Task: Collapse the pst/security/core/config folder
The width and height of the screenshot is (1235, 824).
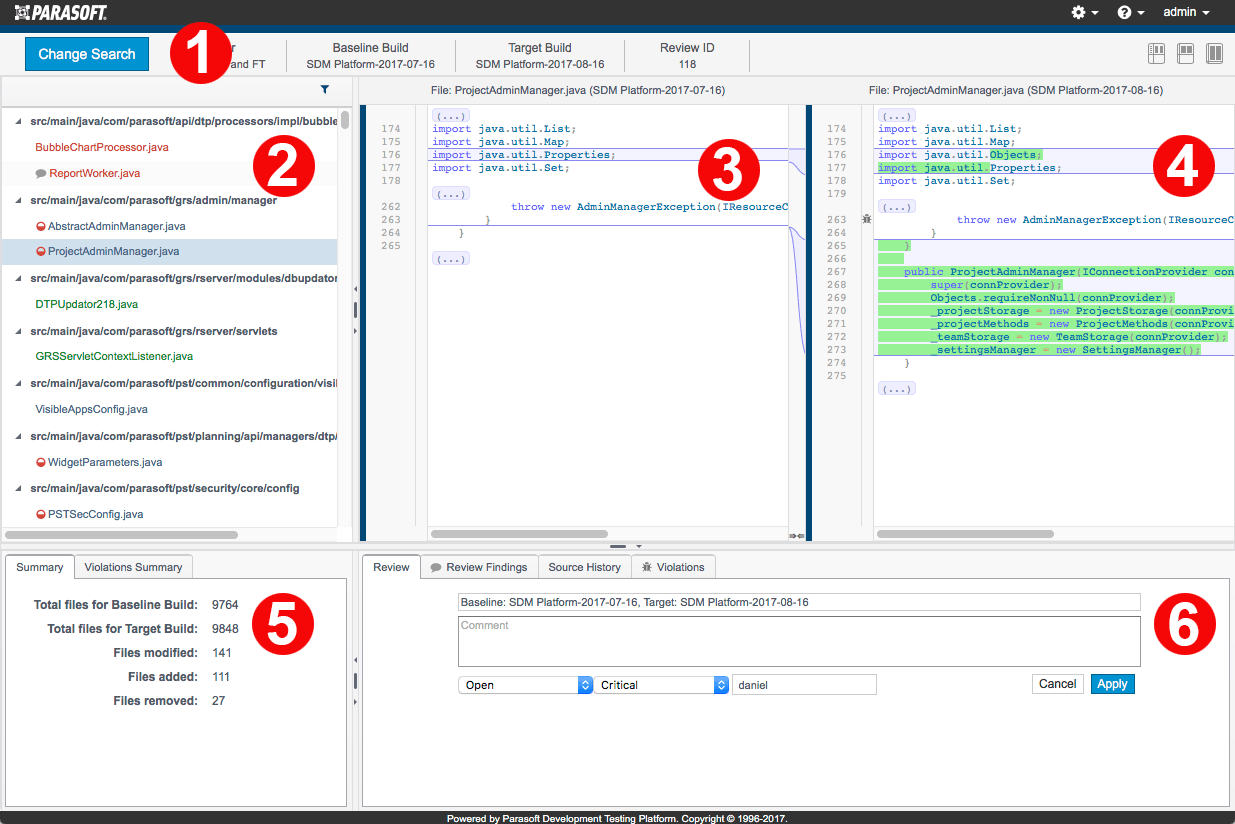Action: tap(18, 488)
